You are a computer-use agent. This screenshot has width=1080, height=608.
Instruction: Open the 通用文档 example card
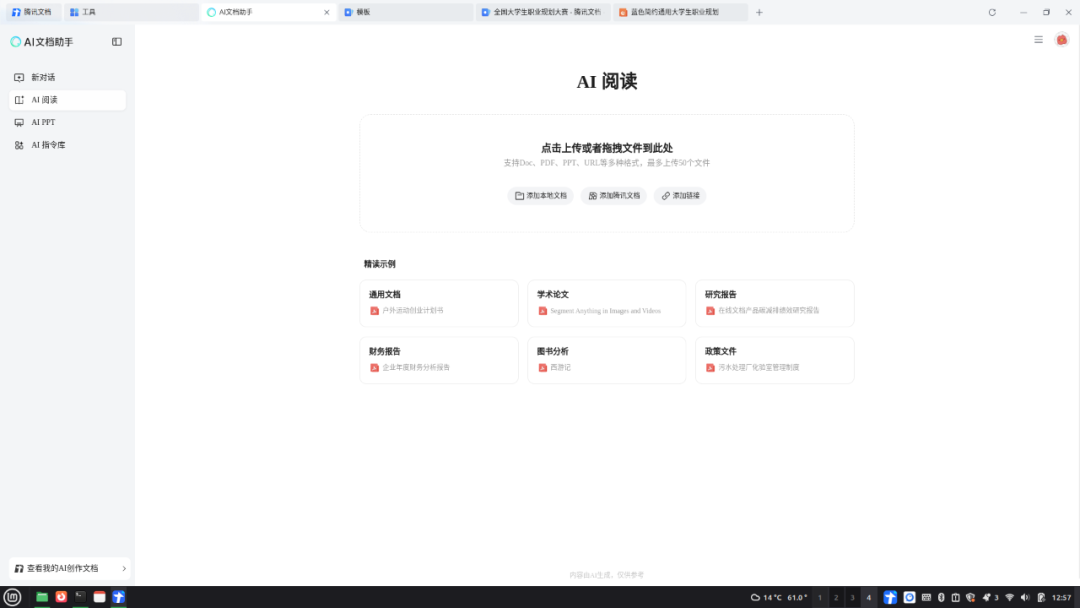(439, 303)
